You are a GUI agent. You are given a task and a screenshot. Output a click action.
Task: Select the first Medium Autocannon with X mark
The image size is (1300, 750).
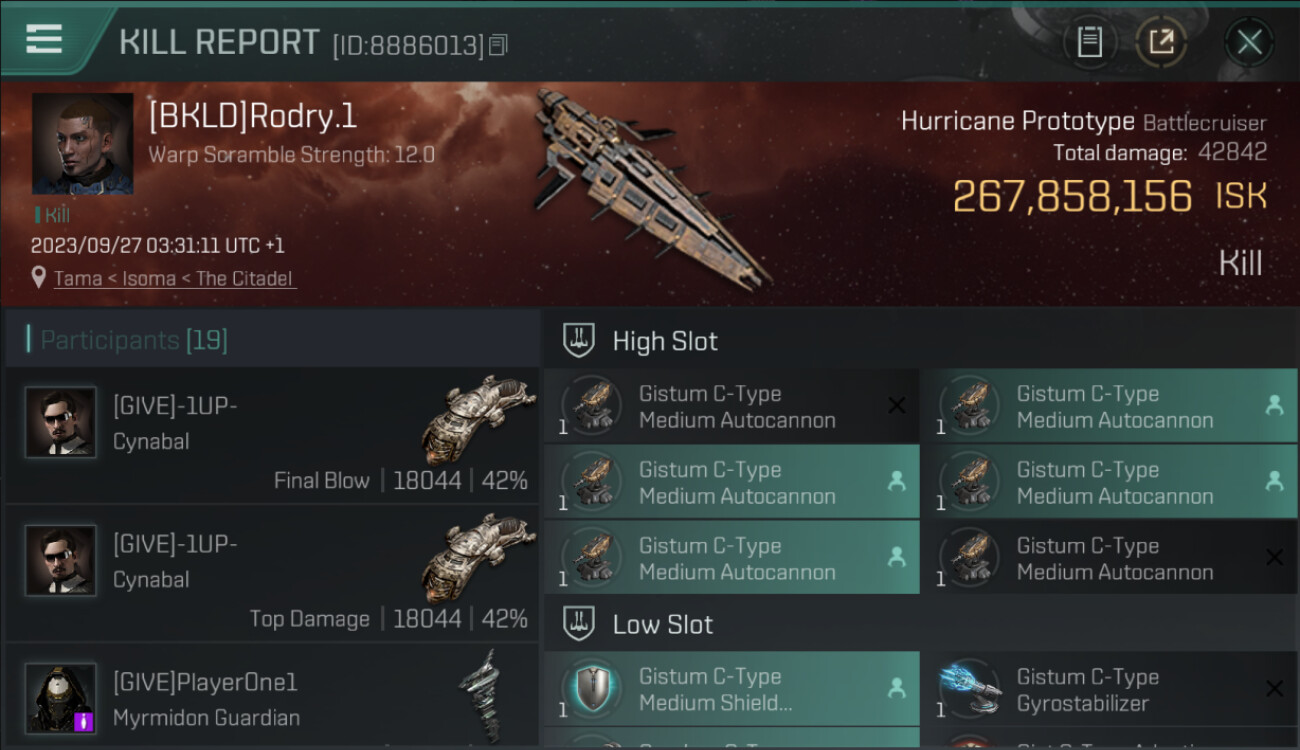pyautogui.click(x=731, y=406)
